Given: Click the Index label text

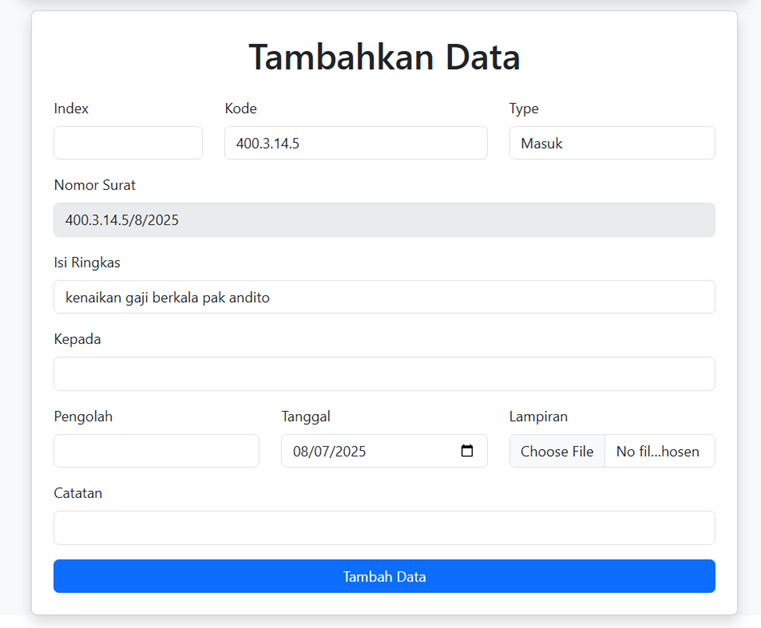Looking at the screenshot, I should point(71,109).
